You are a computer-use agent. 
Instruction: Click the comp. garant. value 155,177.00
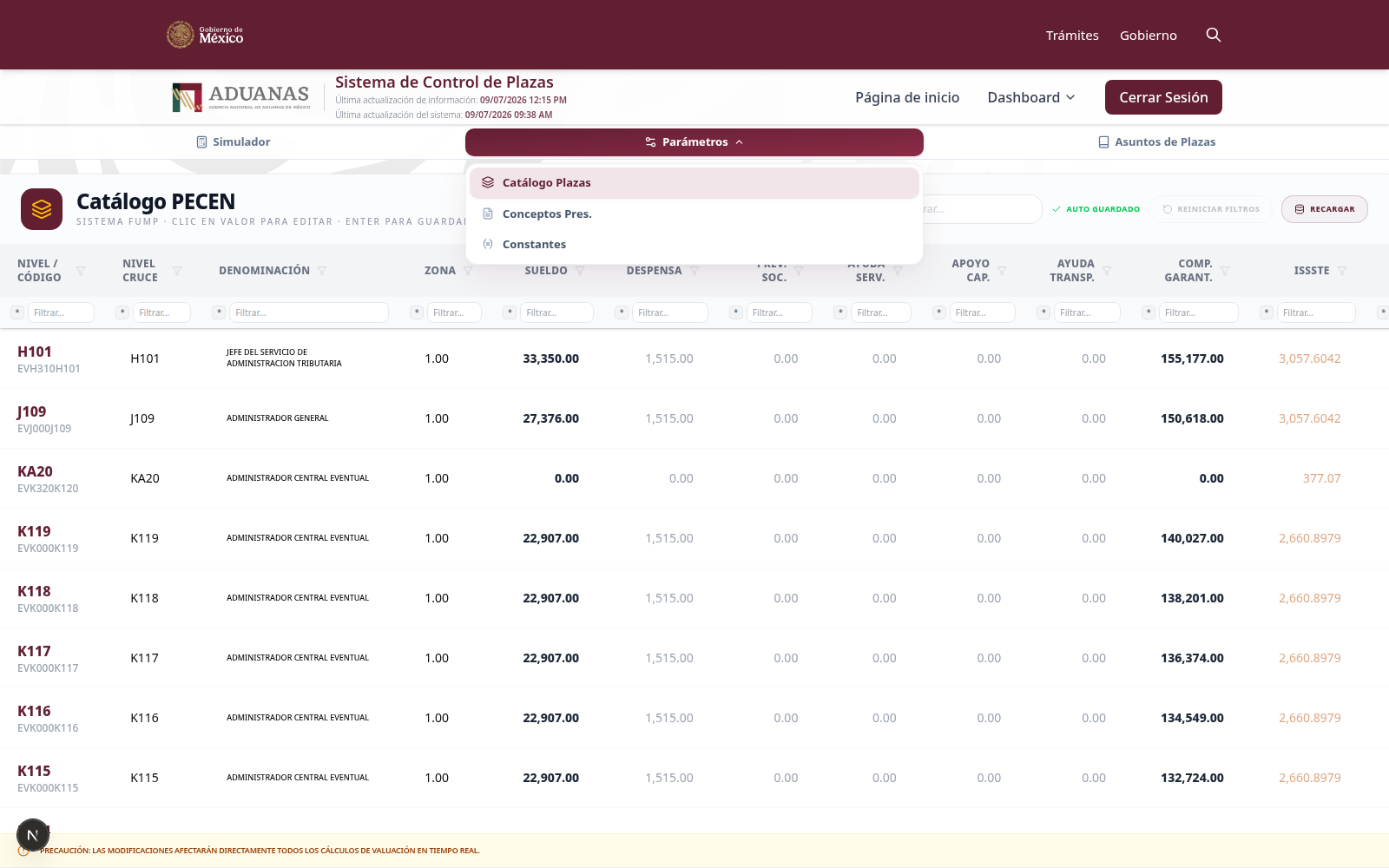(x=1192, y=358)
